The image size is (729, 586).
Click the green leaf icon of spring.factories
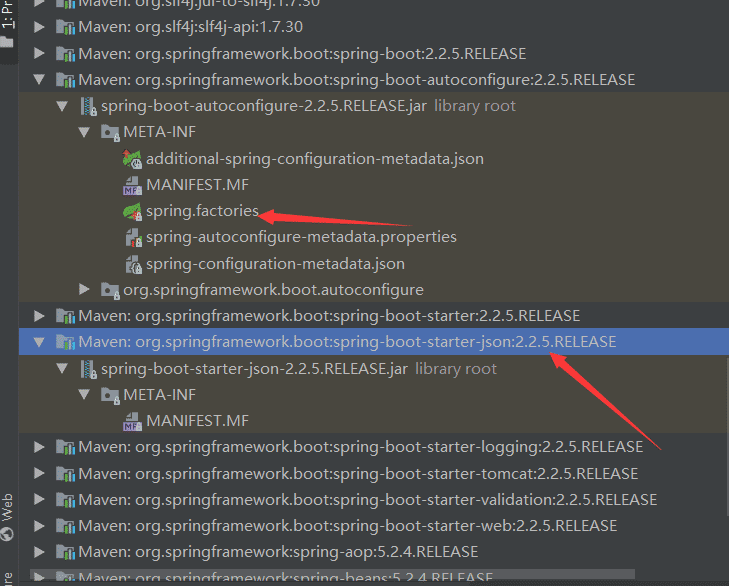132,212
